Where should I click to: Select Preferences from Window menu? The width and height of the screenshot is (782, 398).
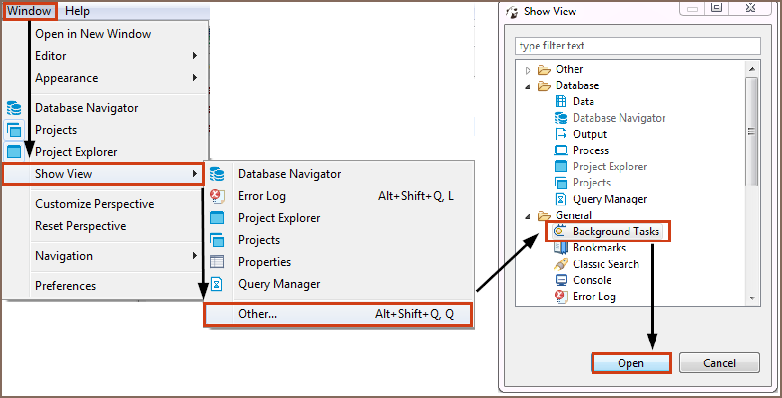65,286
